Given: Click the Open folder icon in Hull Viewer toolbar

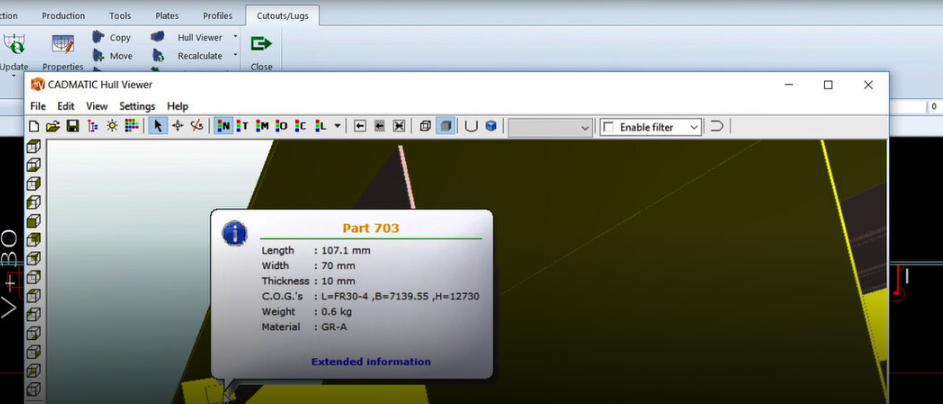Looking at the screenshot, I should click(x=53, y=126).
